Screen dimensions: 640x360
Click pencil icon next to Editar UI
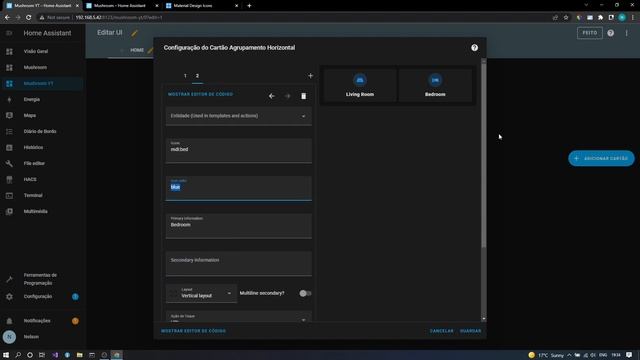tap(134, 33)
